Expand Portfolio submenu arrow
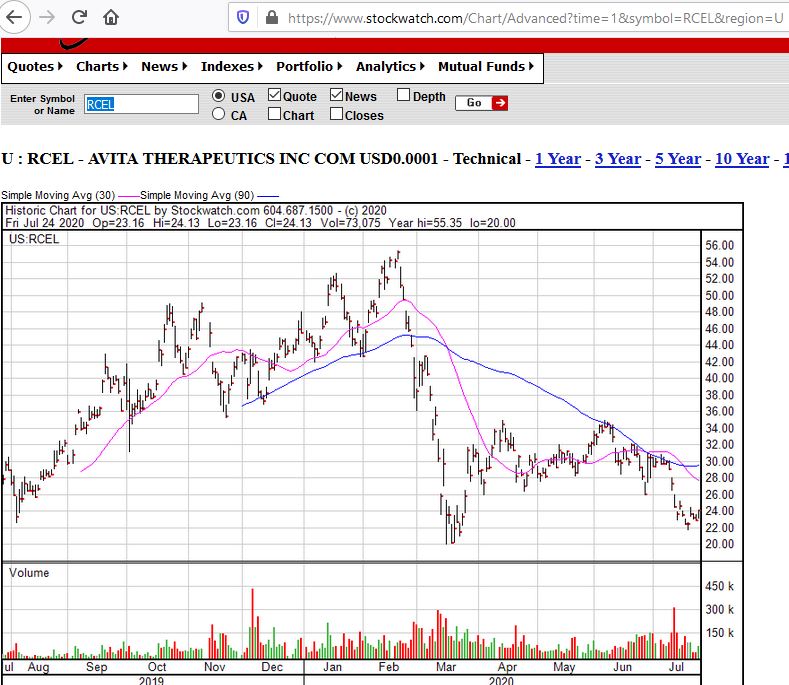The image size is (789, 685). coord(340,66)
